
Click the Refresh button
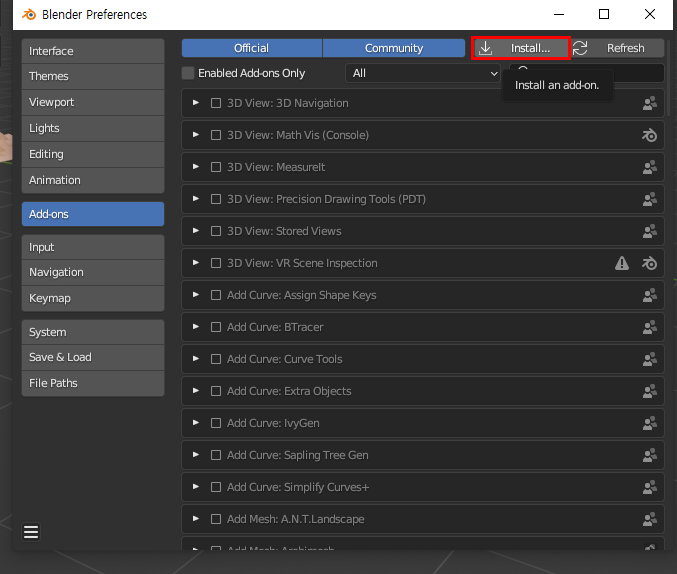[x=618, y=48]
